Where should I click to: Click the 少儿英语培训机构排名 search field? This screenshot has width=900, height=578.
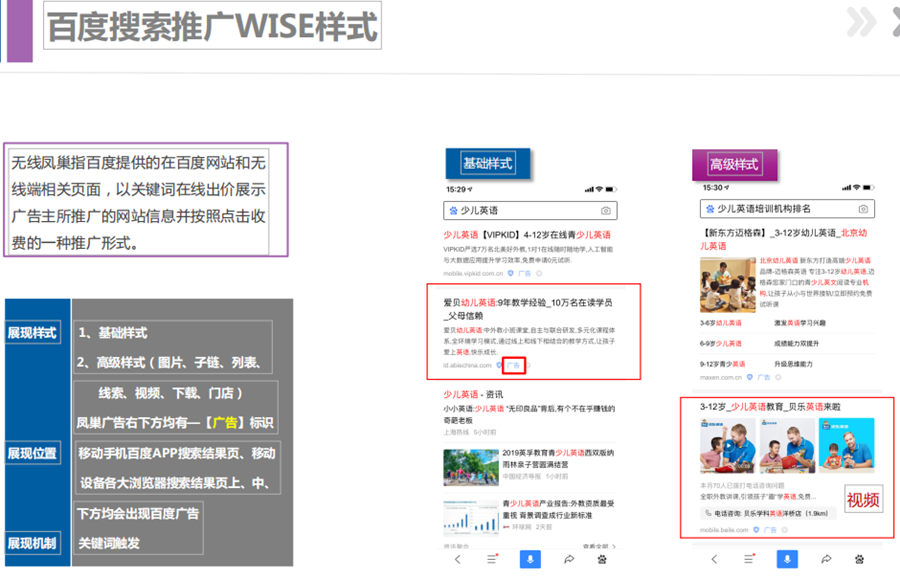click(772, 209)
